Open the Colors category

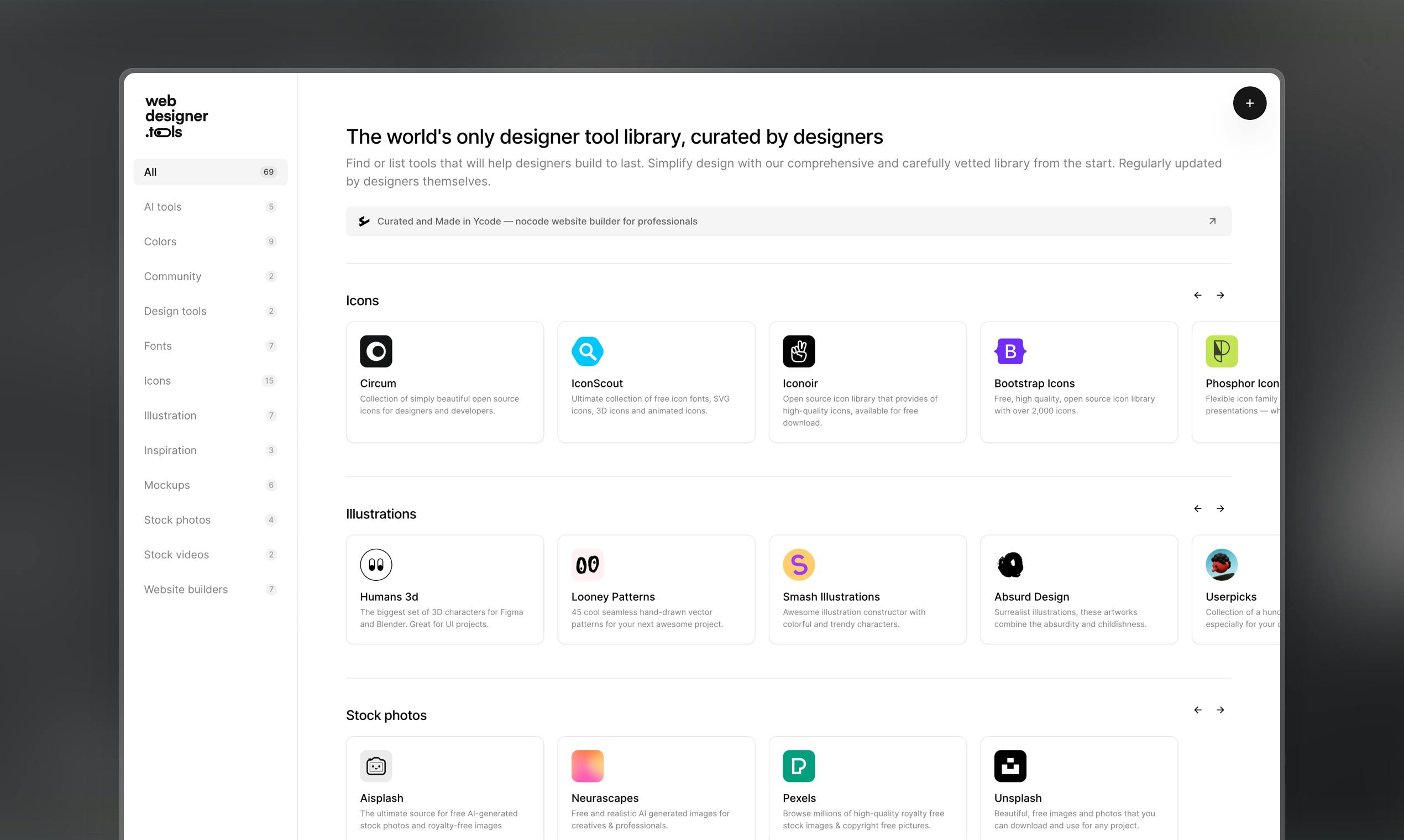(210, 242)
